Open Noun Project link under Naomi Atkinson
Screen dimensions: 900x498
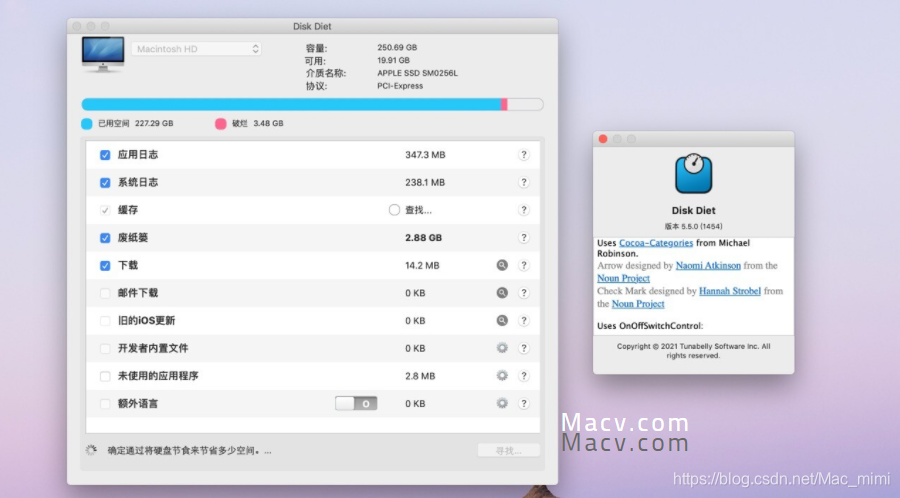click(623, 278)
